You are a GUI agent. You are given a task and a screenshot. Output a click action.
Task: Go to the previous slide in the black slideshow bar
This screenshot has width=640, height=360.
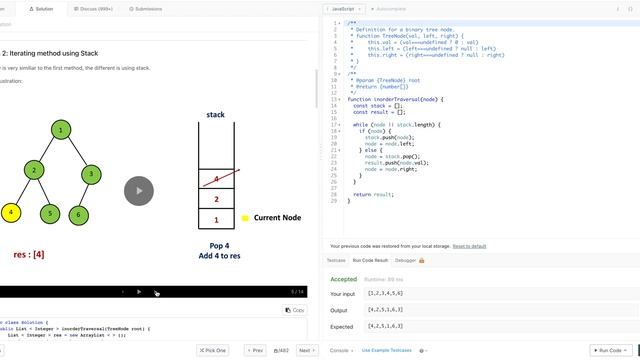click(122, 292)
